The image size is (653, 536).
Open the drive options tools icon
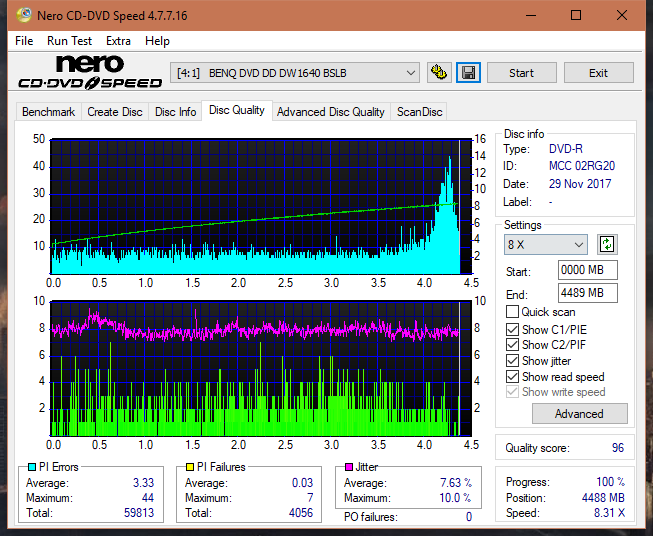pyautogui.click(x=439, y=73)
